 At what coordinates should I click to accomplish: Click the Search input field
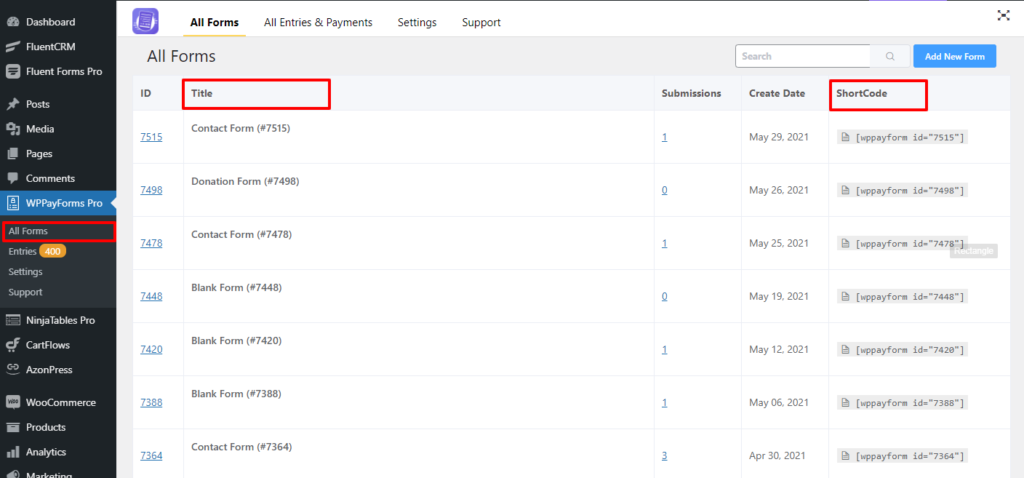click(x=805, y=57)
